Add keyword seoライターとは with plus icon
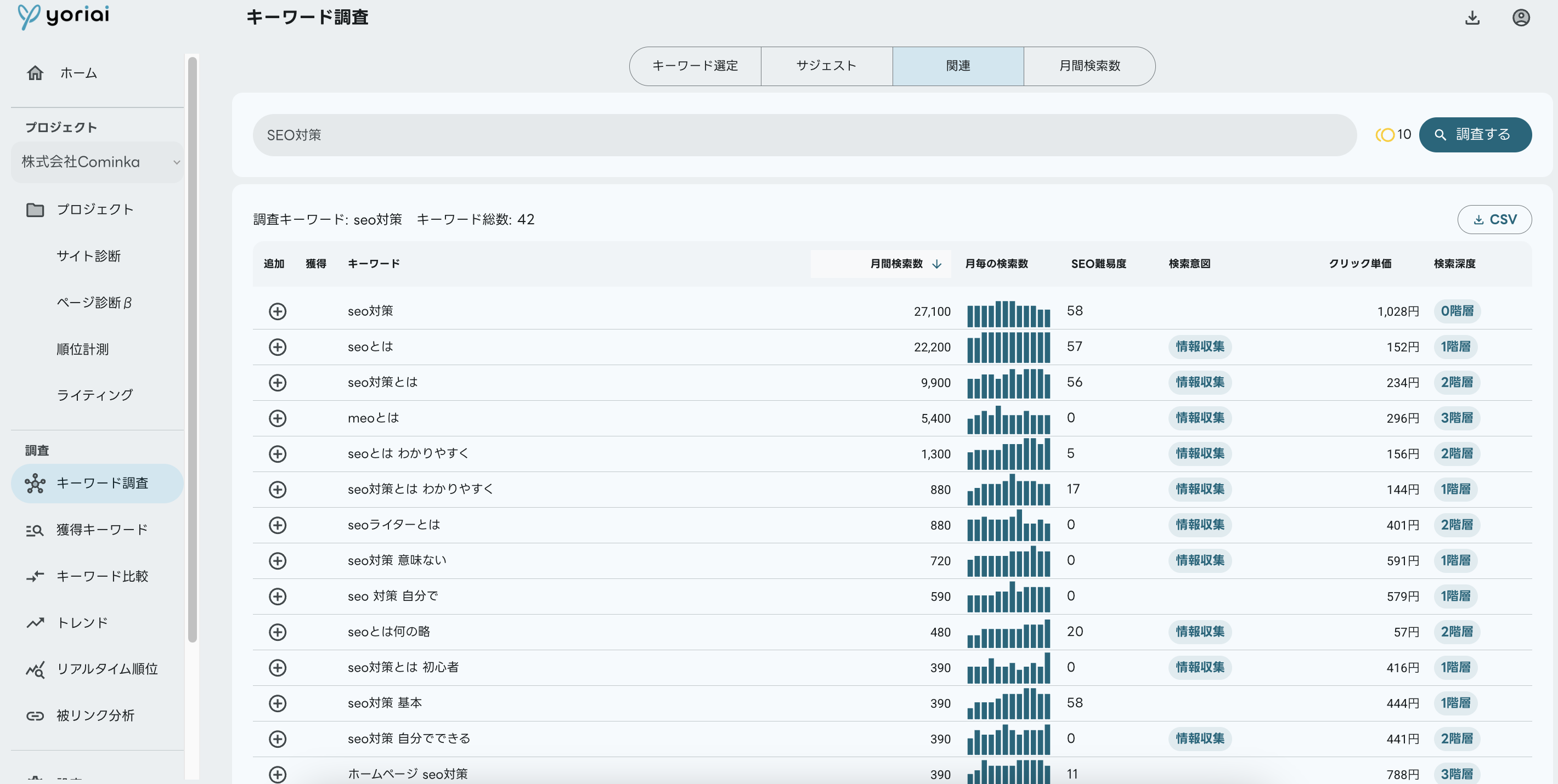The width and height of the screenshot is (1558, 784). pos(277,525)
